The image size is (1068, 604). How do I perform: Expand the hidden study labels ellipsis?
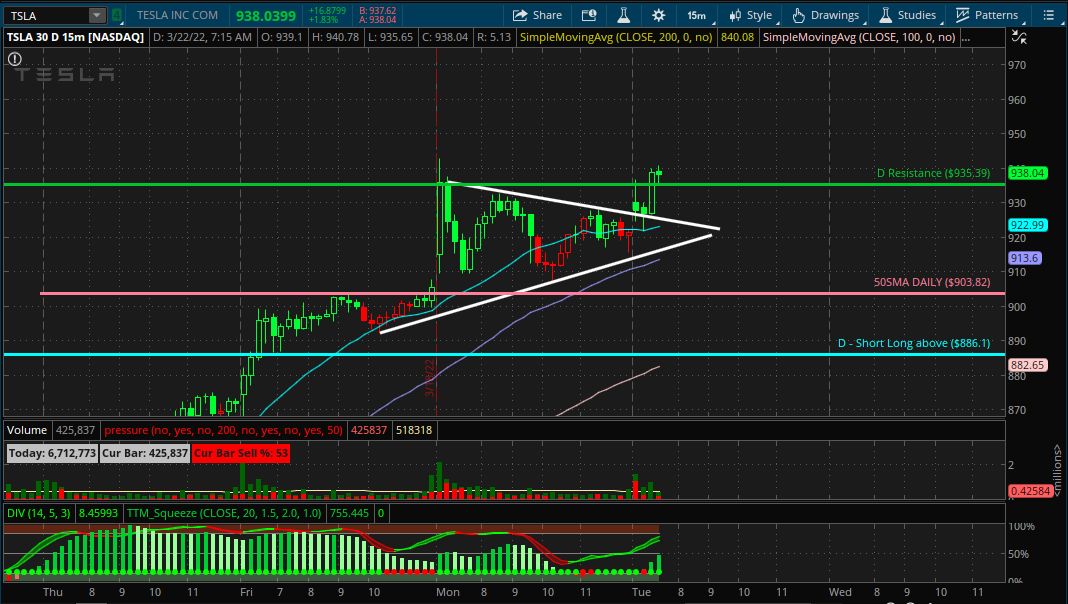[966, 37]
